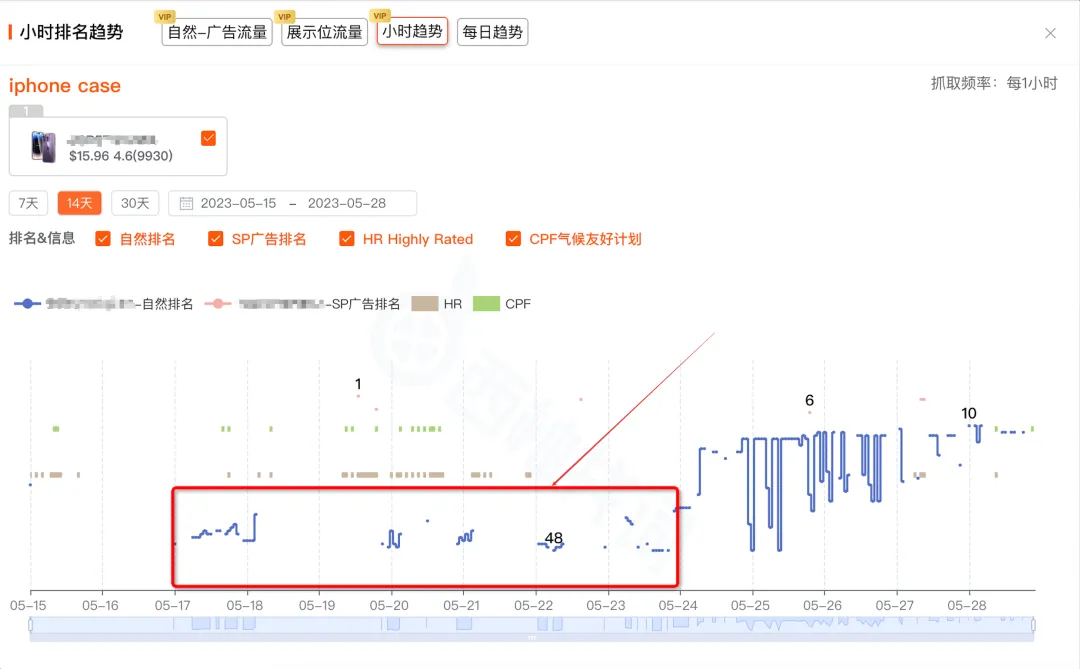
Task: Toggle the 自然排名 checkbox
Action: click(103, 239)
